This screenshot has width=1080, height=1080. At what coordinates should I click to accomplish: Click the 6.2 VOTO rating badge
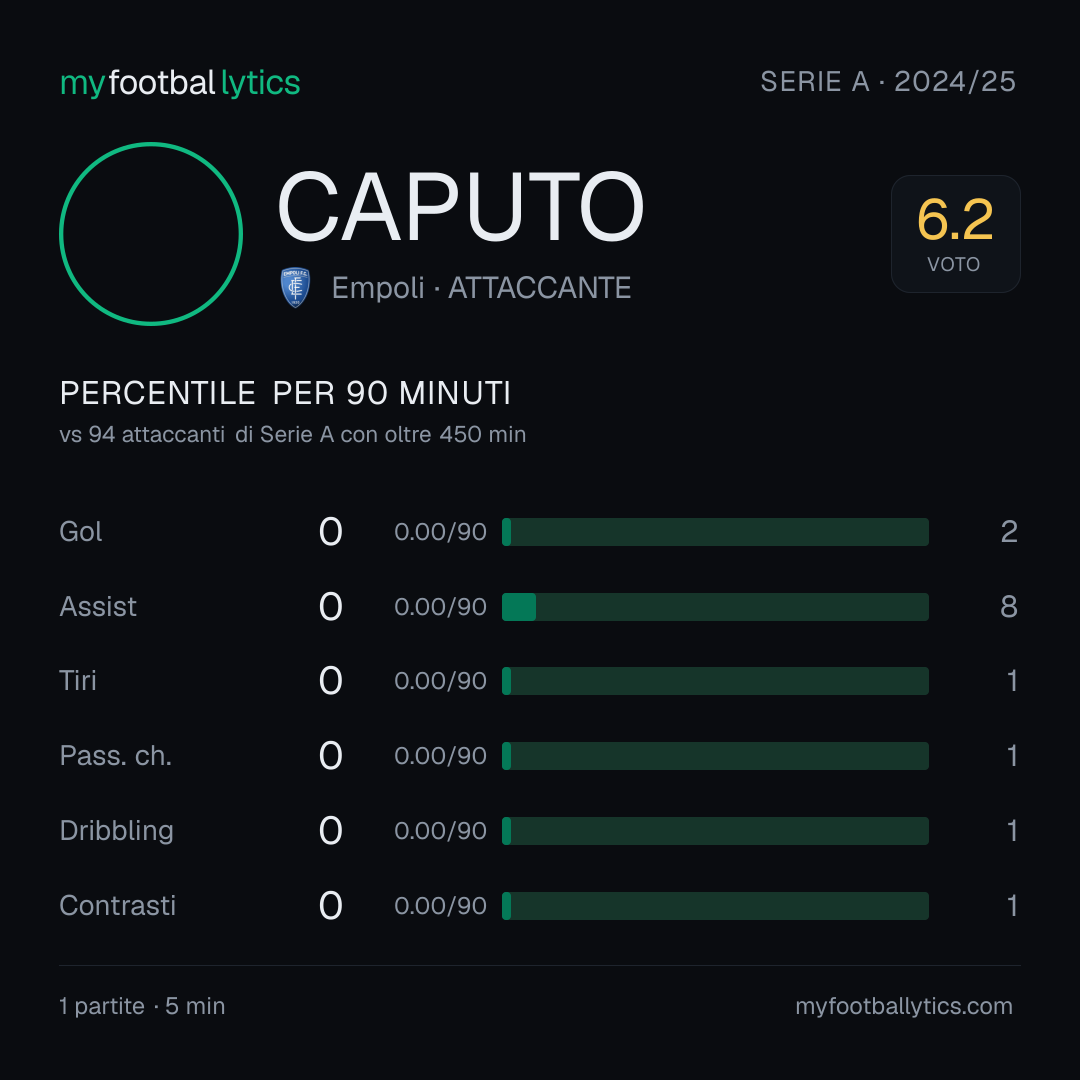pos(955,234)
